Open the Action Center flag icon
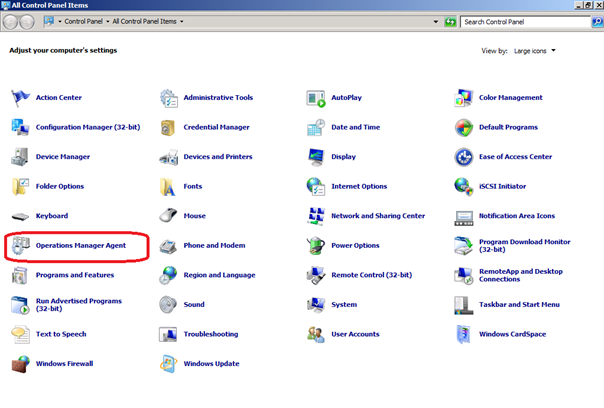Screen dimensions: 604x408 pyautogui.click(x=20, y=98)
